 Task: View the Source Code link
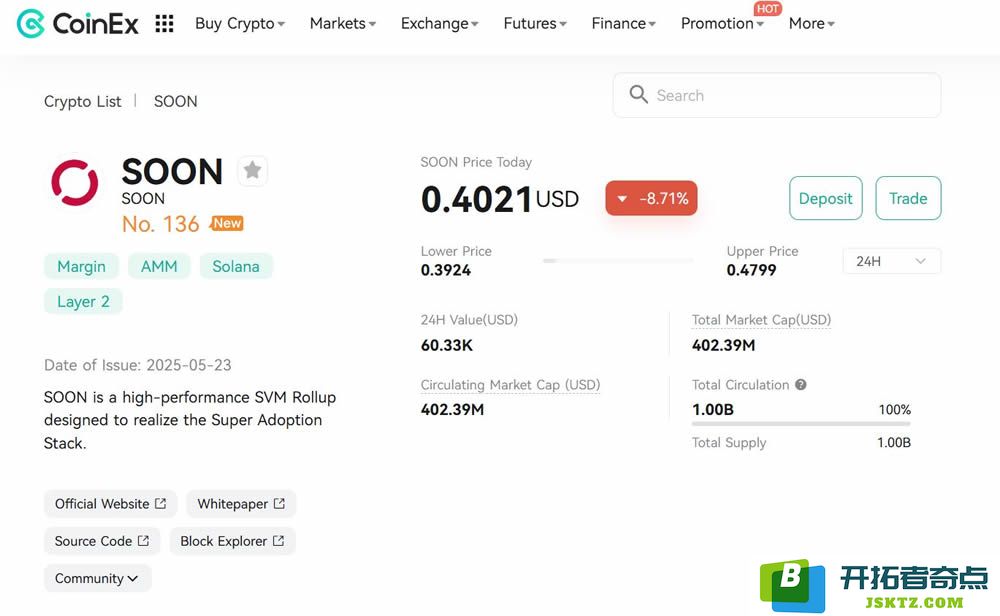coord(102,541)
